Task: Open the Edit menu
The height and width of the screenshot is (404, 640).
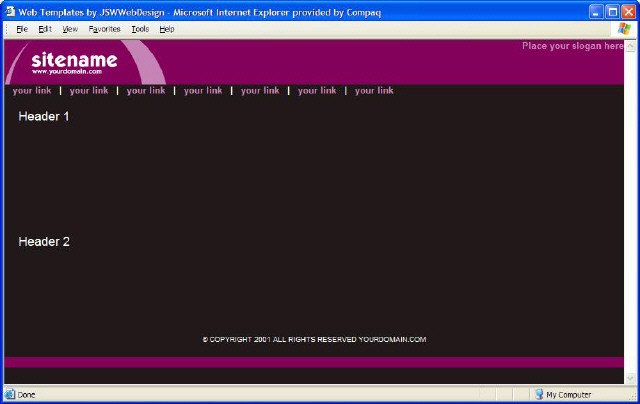Action: point(45,29)
